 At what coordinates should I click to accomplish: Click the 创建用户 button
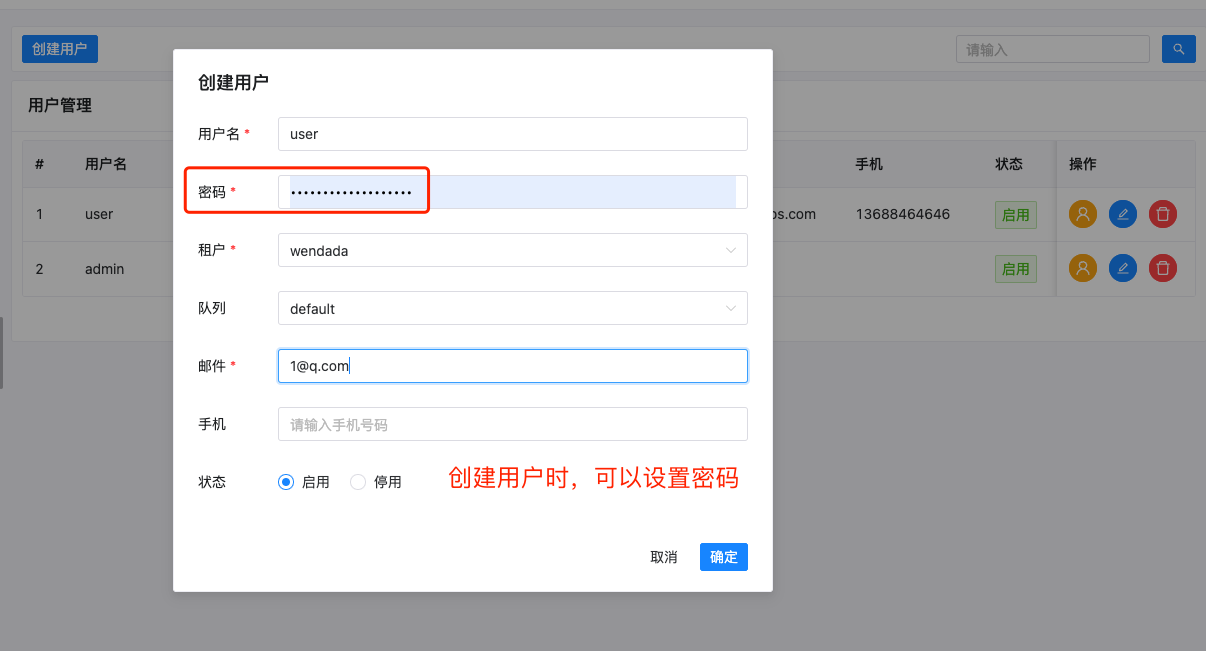click(x=59, y=48)
